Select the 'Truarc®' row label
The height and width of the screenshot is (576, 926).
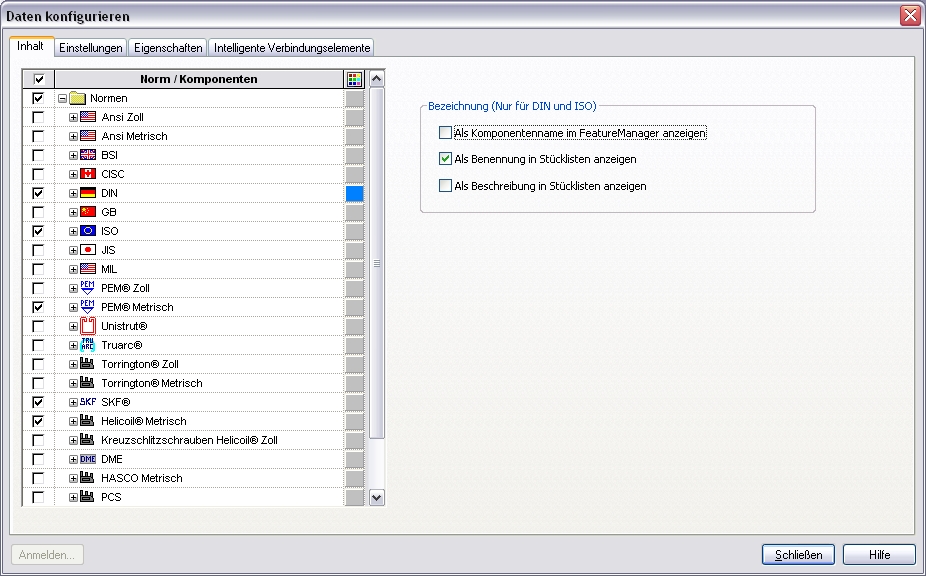point(122,345)
